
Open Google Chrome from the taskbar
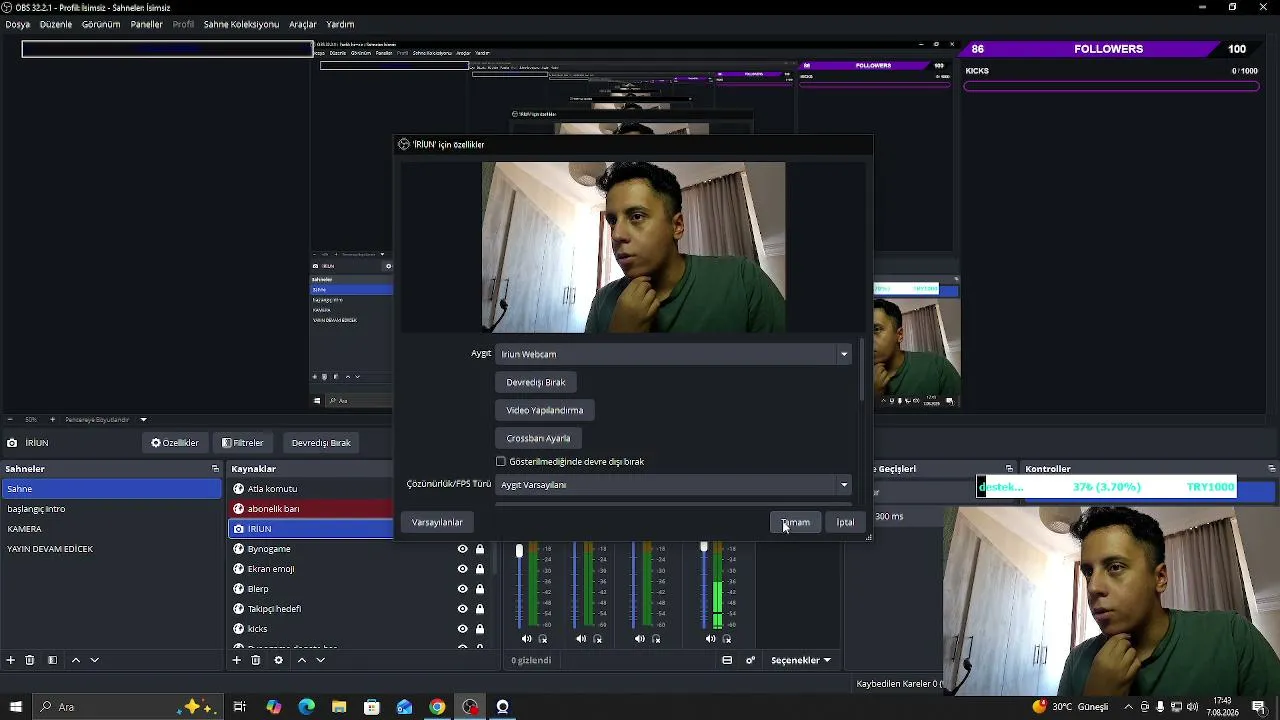(x=437, y=707)
